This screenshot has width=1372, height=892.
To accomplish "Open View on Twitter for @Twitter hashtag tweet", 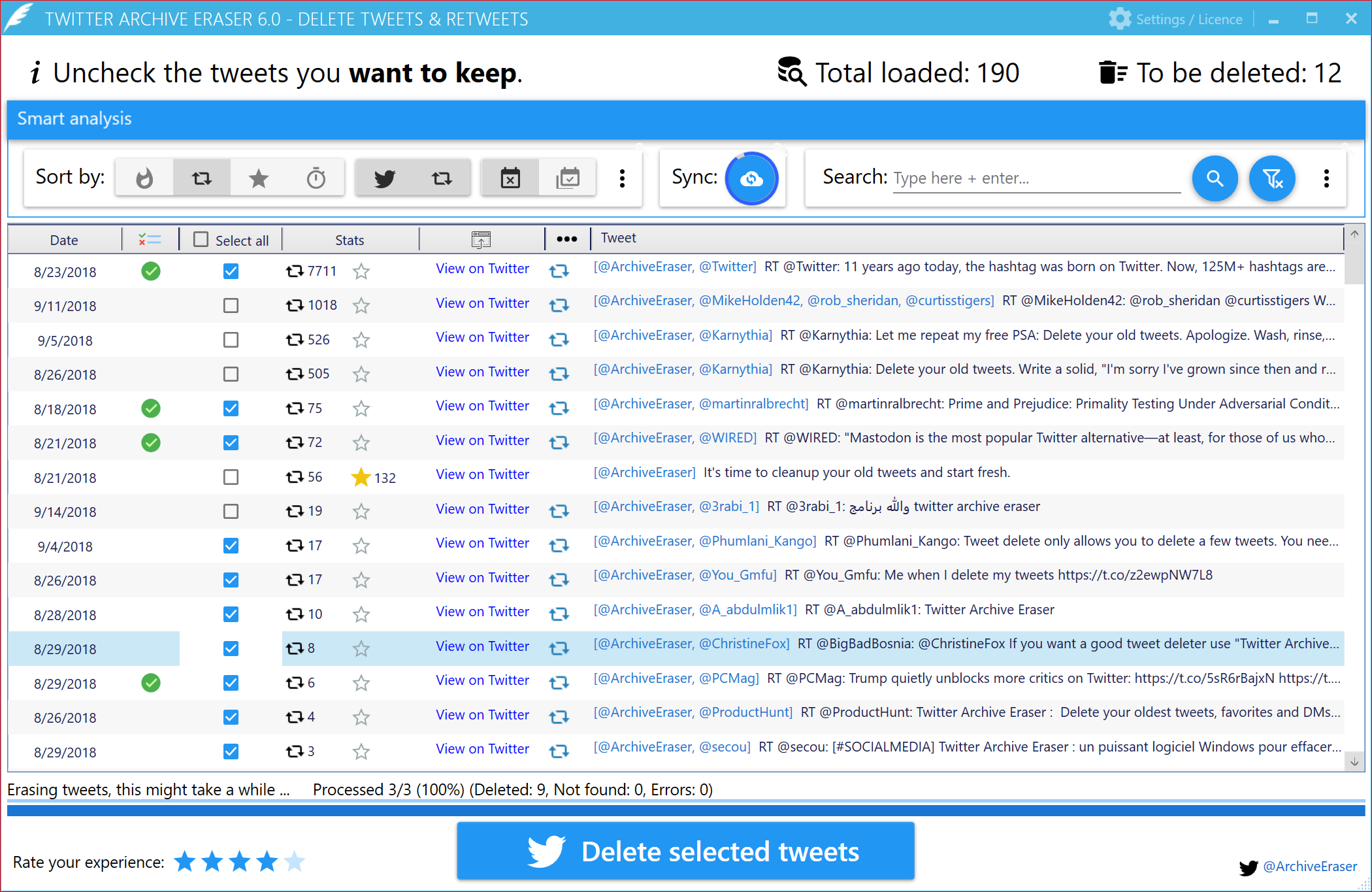I will 482,269.
